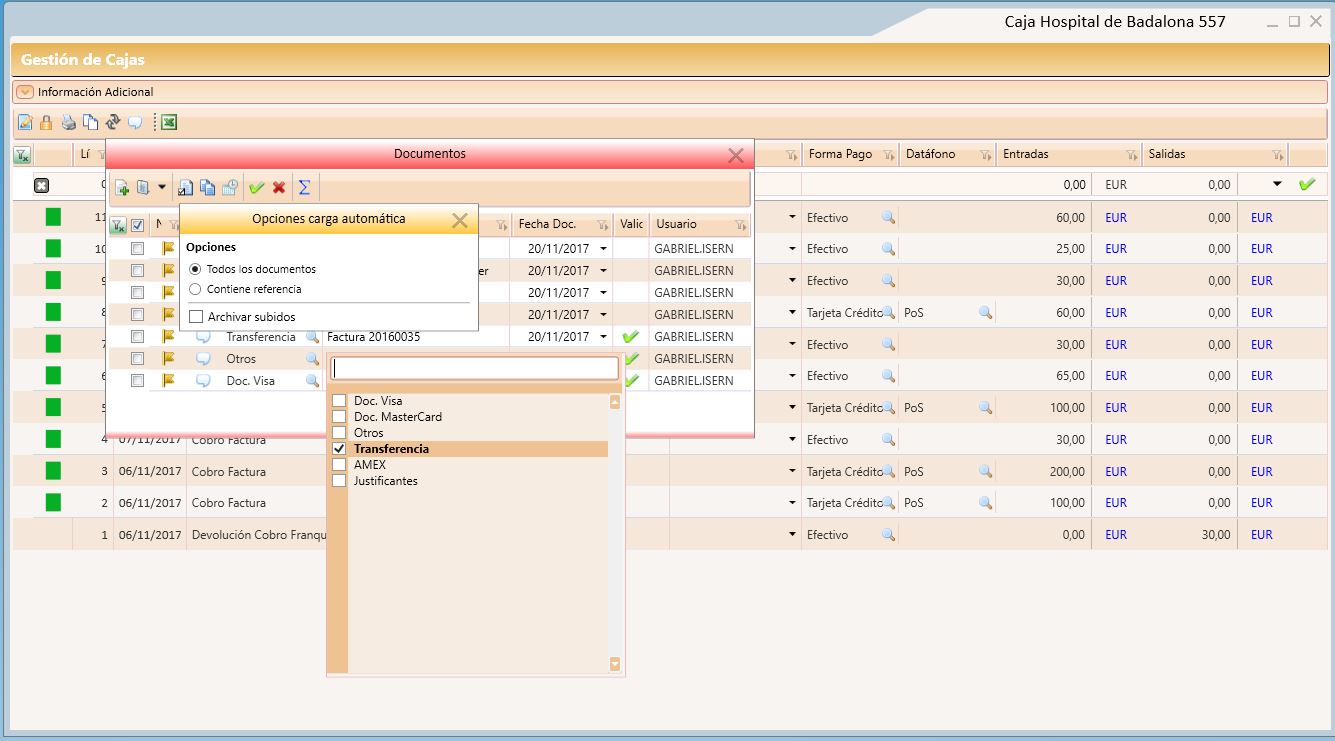Click the speech bubble icon in main toolbar
1335x741 pixels.
click(135, 123)
